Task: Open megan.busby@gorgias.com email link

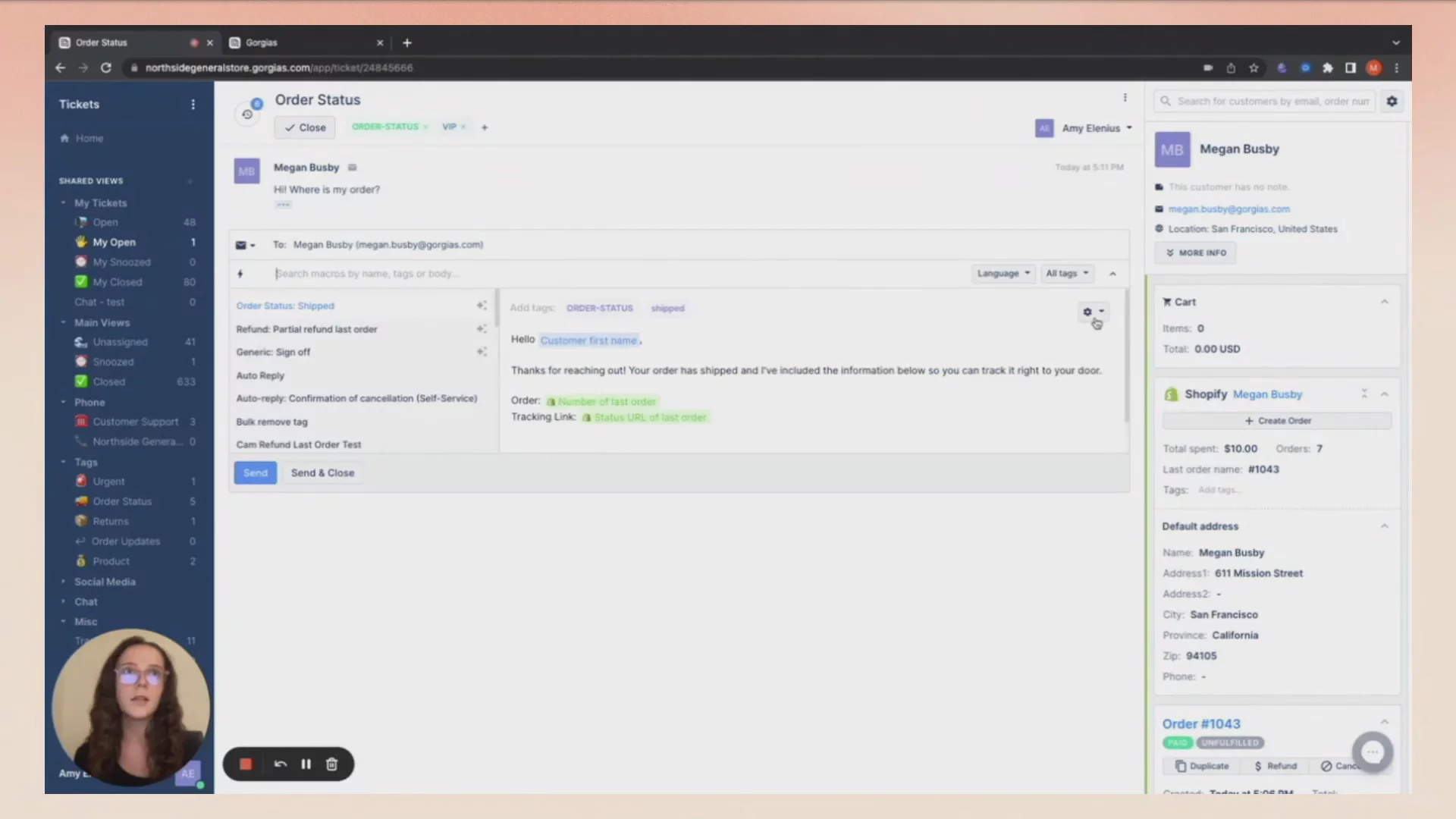Action: (x=1228, y=209)
